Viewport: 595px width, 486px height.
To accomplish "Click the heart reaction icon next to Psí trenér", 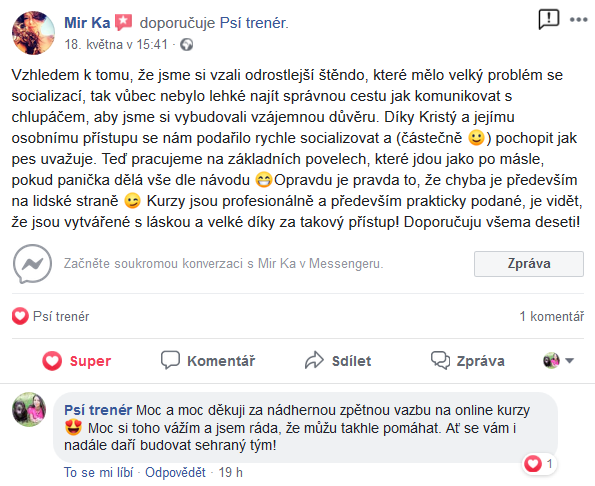I will coord(20,316).
